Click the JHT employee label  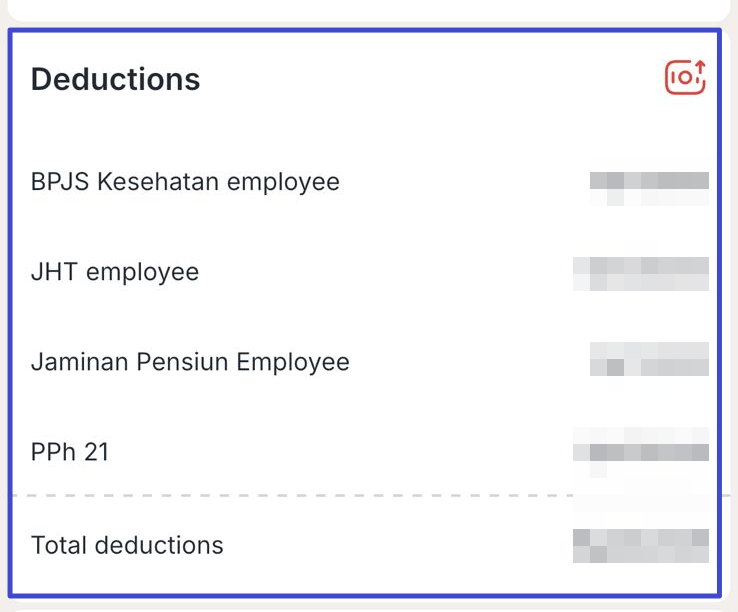coord(115,272)
